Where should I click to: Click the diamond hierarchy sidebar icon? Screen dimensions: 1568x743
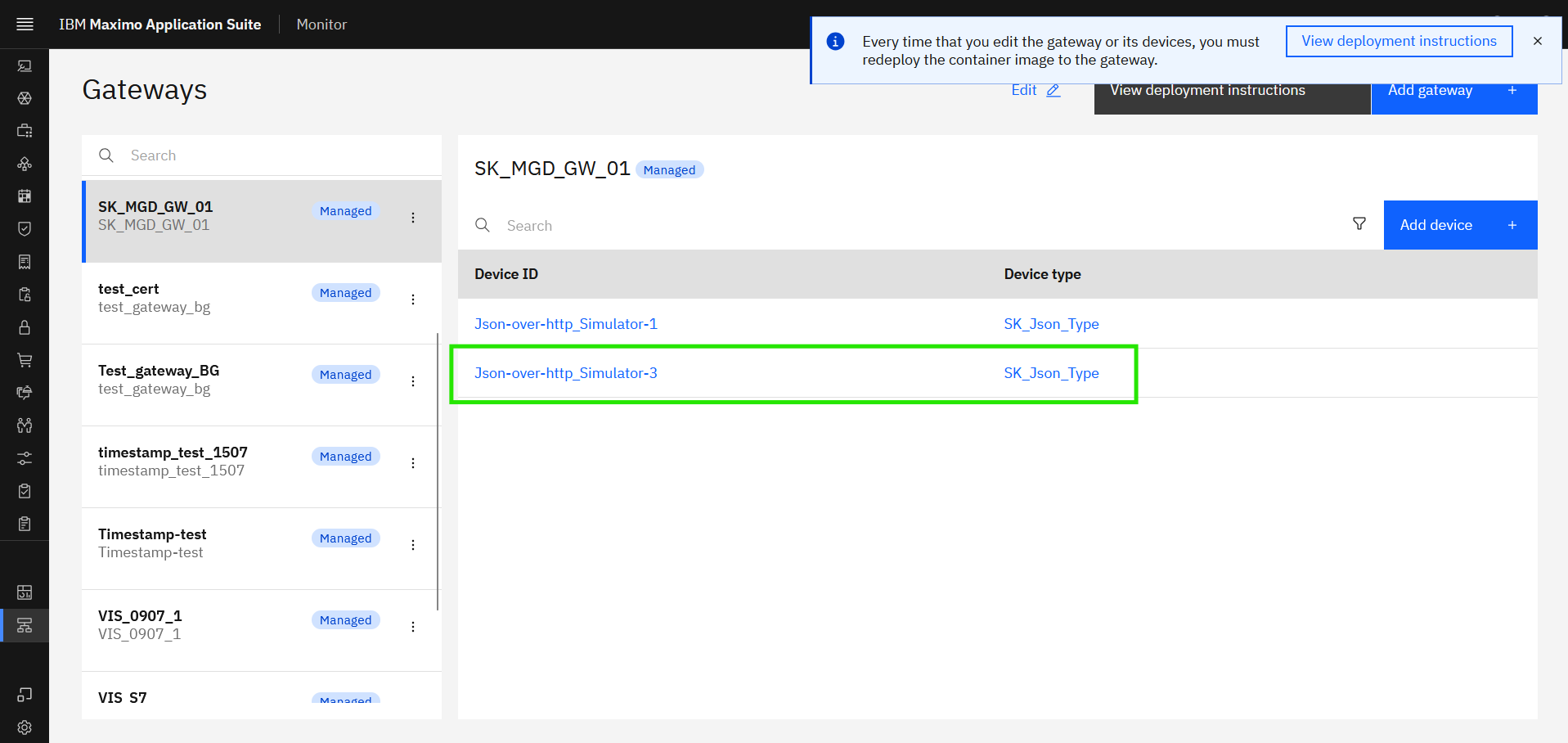(x=25, y=164)
